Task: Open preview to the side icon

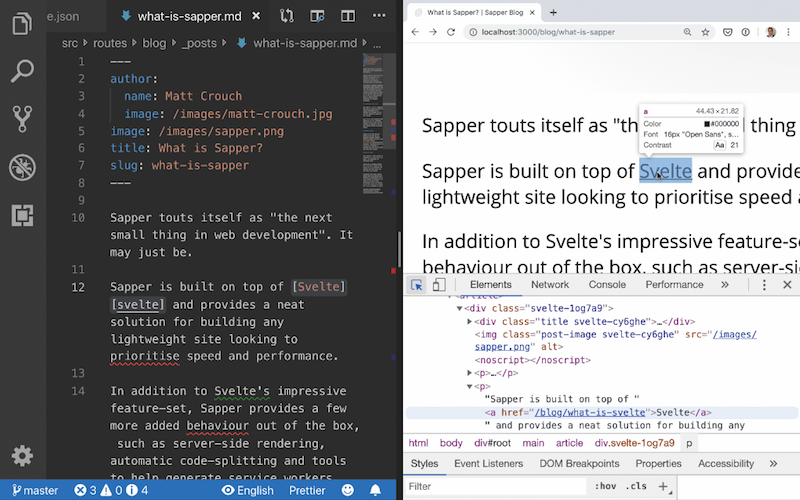Action: tap(317, 16)
